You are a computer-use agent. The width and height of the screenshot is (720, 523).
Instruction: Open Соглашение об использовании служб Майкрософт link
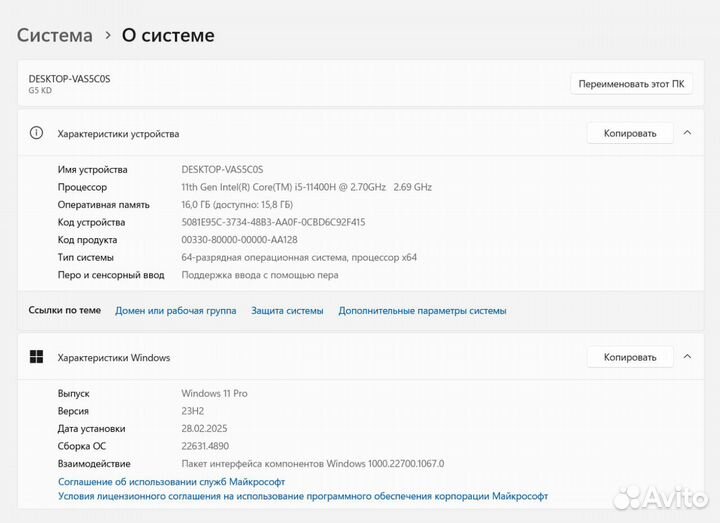click(x=171, y=482)
